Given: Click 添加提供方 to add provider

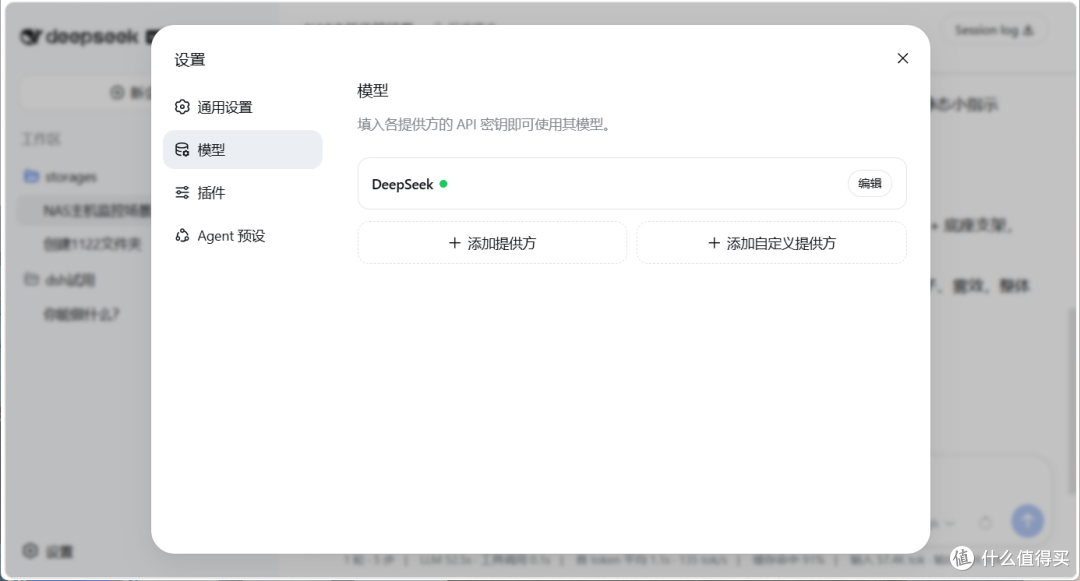Looking at the screenshot, I should pos(492,243).
